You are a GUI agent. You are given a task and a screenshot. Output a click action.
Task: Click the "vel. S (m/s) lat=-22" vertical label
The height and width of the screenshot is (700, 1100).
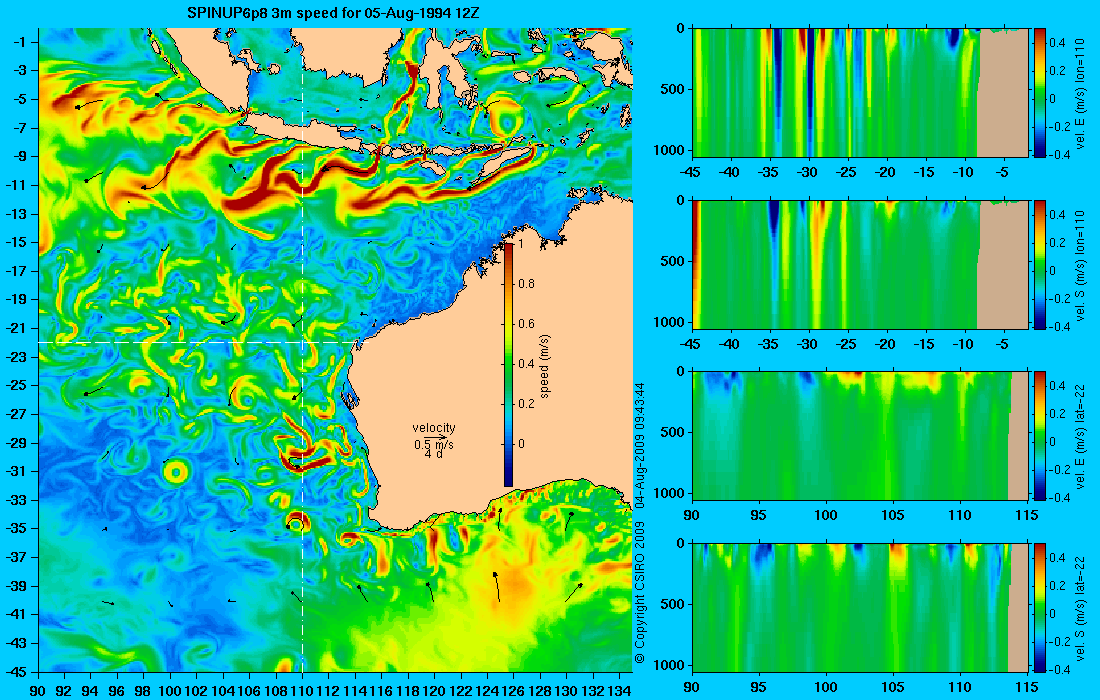tap(1082, 607)
